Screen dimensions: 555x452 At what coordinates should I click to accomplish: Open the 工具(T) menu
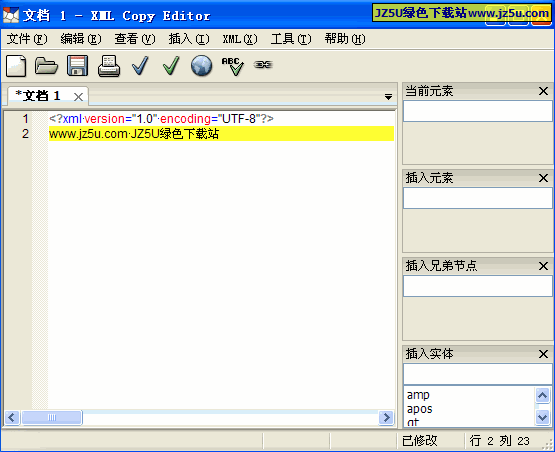(x=291, y=39)
